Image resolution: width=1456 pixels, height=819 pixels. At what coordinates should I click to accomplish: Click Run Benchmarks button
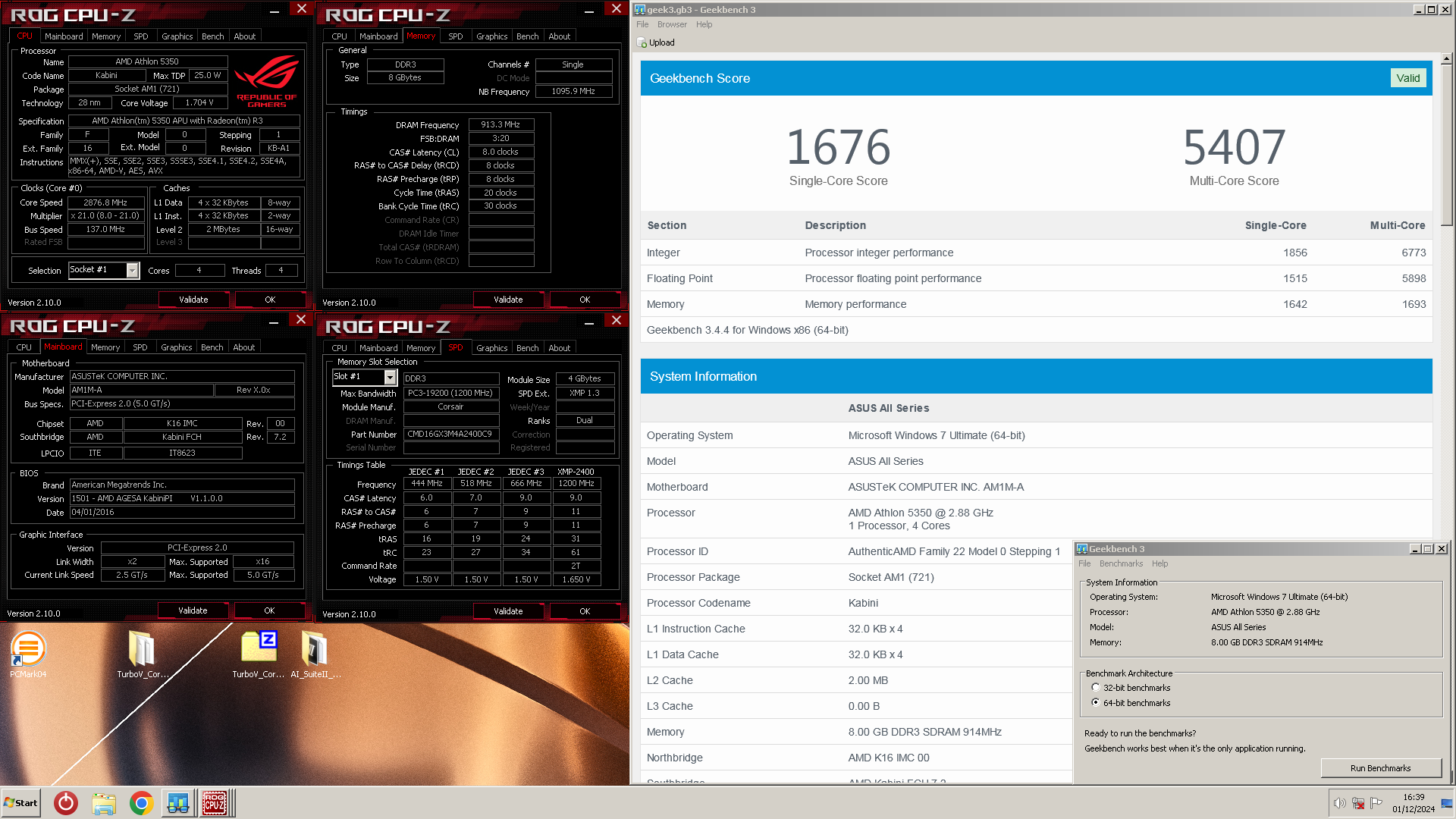click(1380, 768)
